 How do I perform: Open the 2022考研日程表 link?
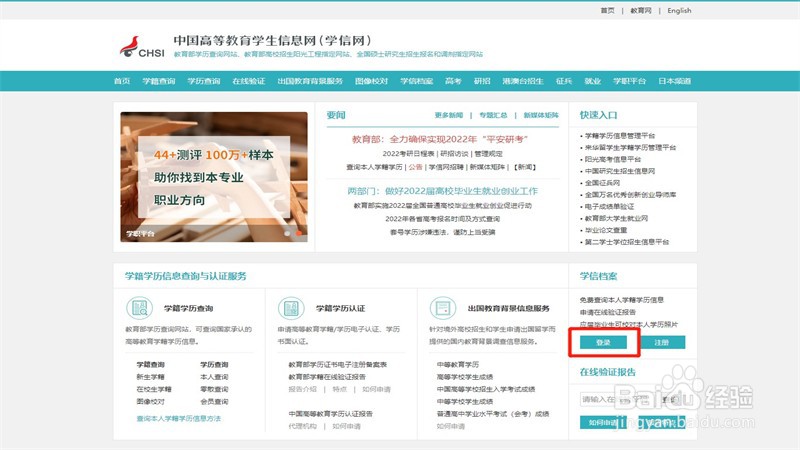pyautogui.click(x=409, y=154)
